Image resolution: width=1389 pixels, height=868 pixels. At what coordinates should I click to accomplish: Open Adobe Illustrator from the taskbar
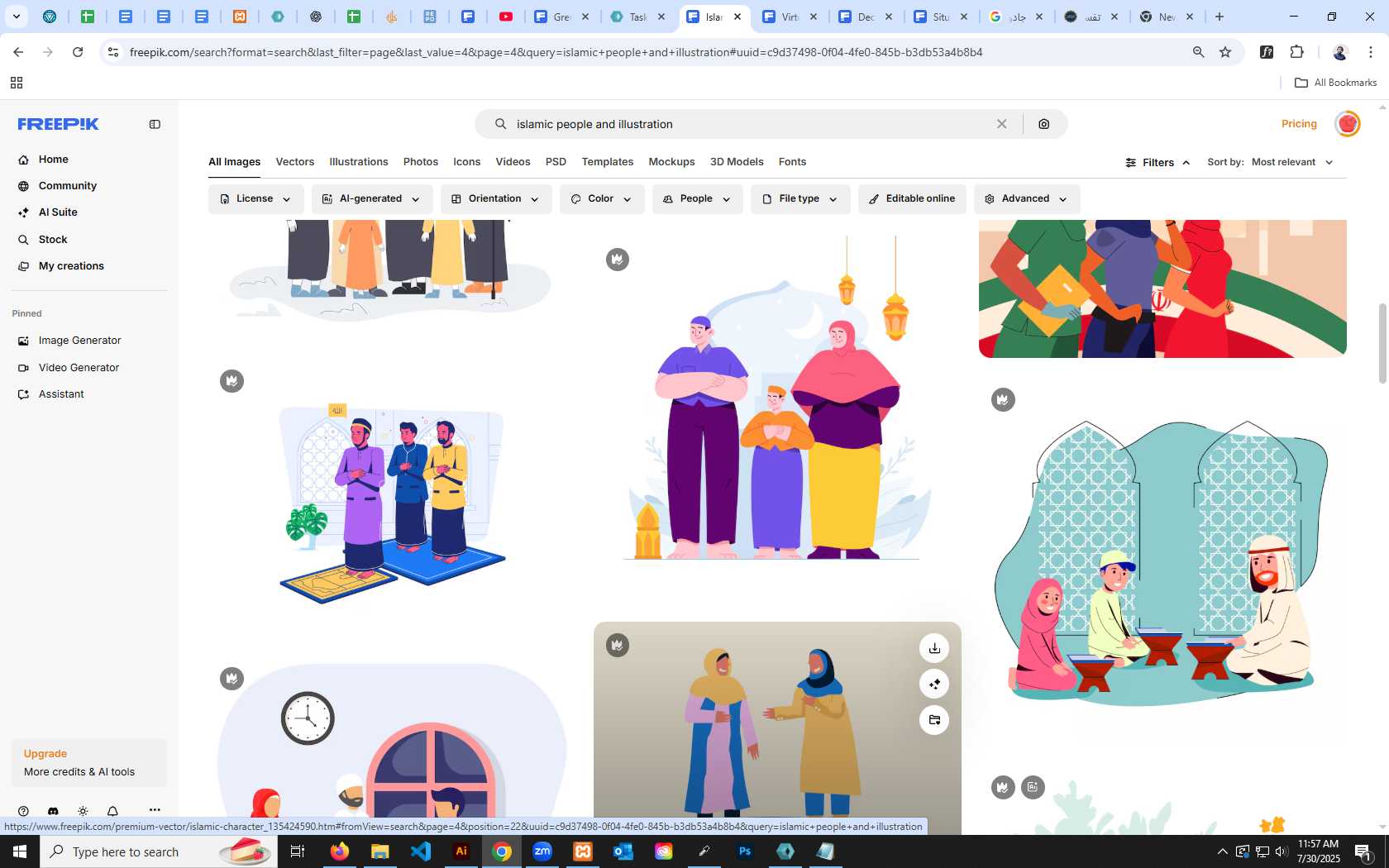461,851
